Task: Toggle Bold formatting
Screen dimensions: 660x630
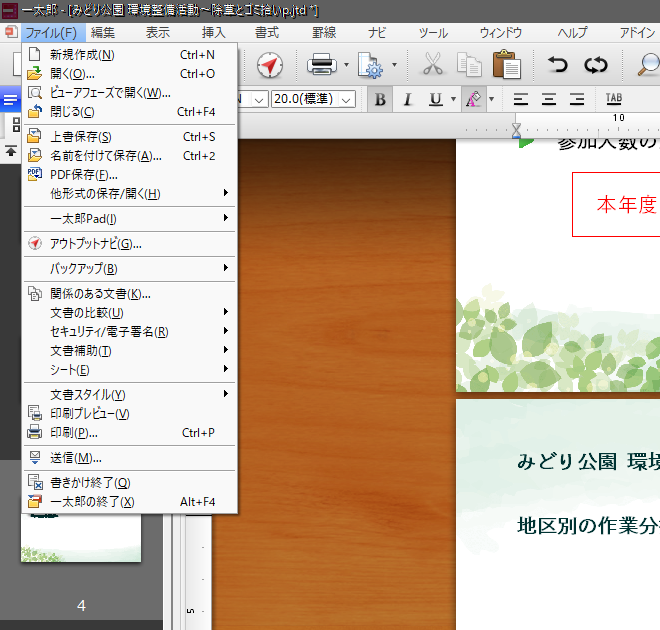Action: 380,99
